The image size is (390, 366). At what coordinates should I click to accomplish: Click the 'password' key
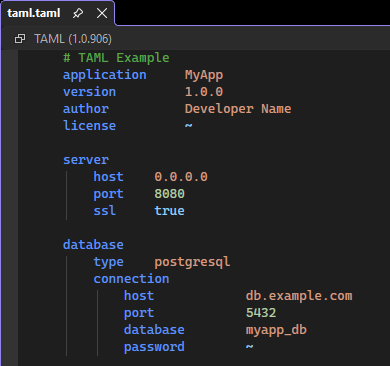(x=154, y=347)
